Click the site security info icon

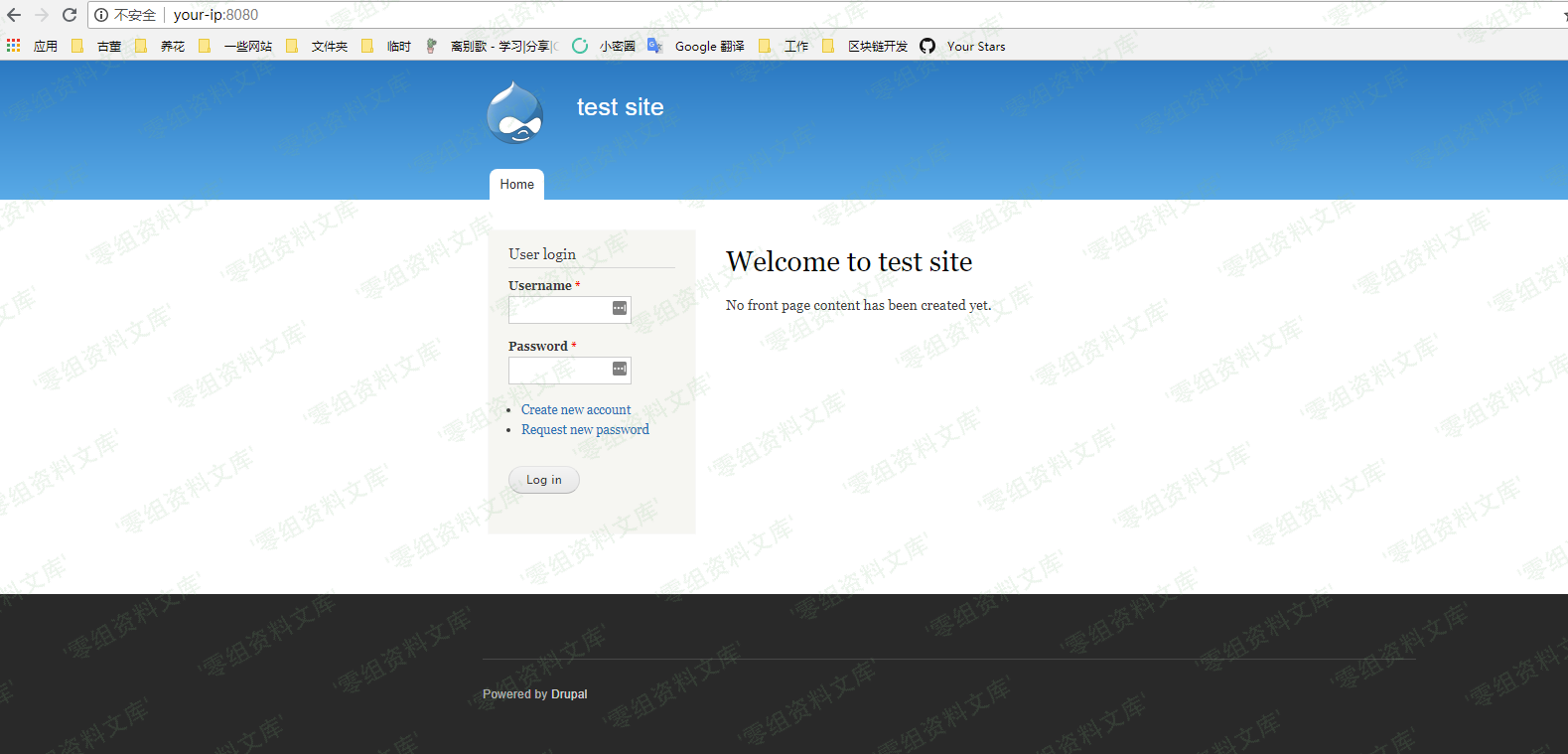click(101, 15)
